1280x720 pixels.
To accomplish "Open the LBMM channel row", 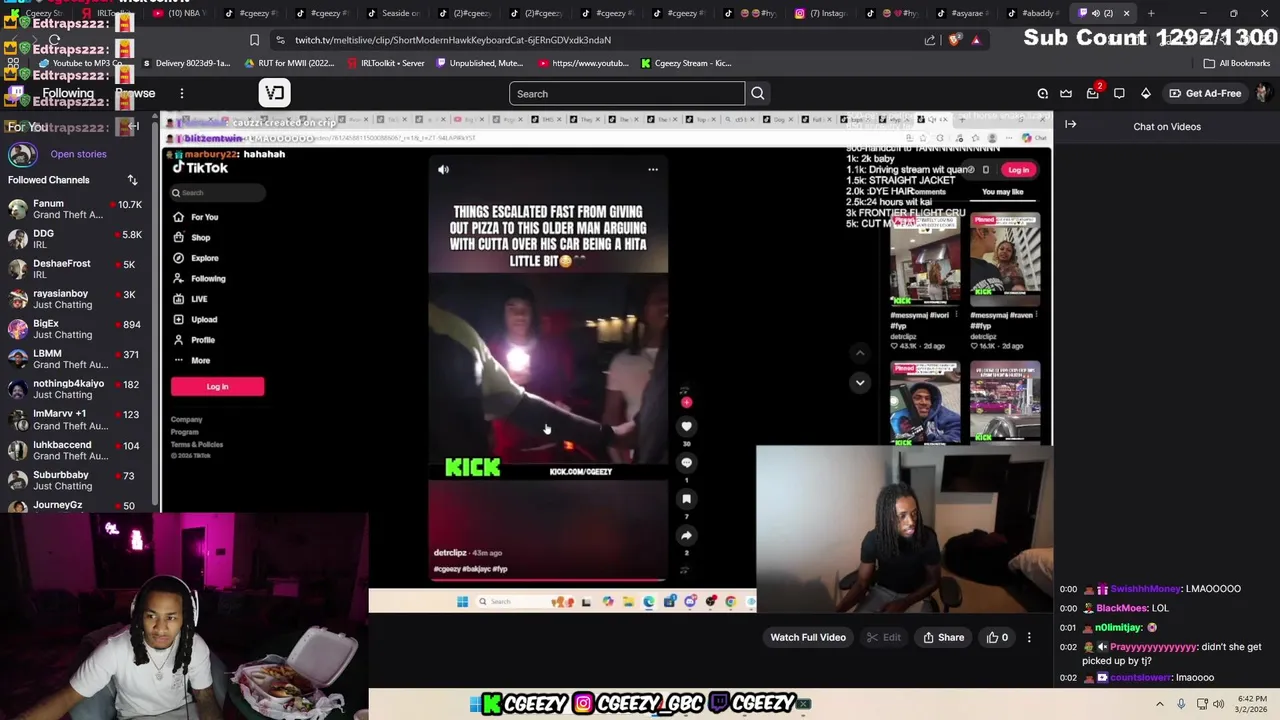I will pyautogui.click(x=78, y=359).
